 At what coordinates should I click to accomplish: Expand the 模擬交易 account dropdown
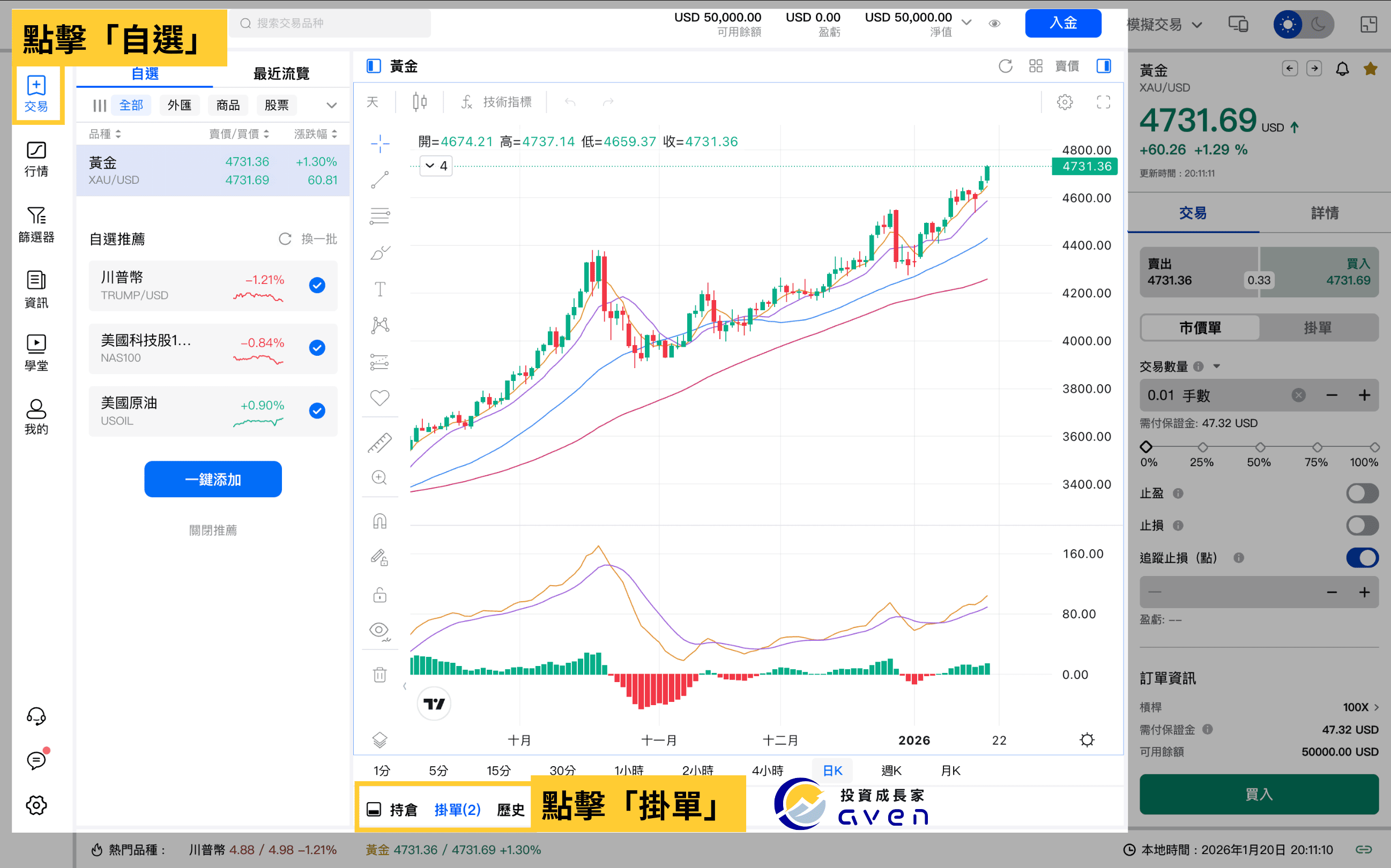[1196, 24]
